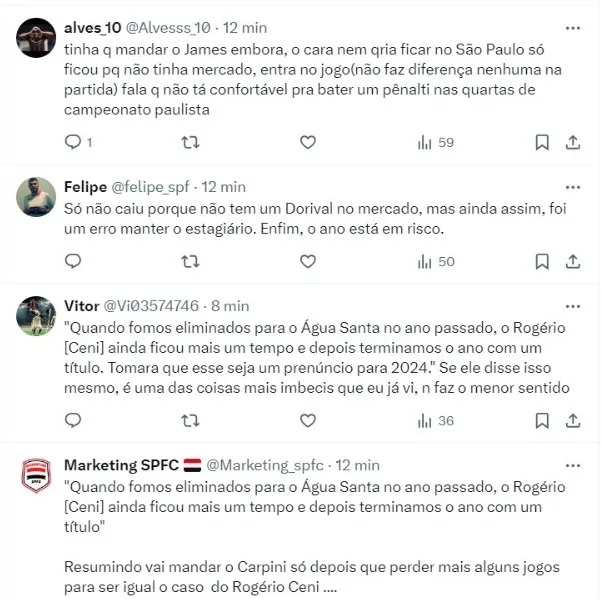Screen dimensions: 604x599
Task: Open more options on alves_10's tweet
Action: (573, 28)
